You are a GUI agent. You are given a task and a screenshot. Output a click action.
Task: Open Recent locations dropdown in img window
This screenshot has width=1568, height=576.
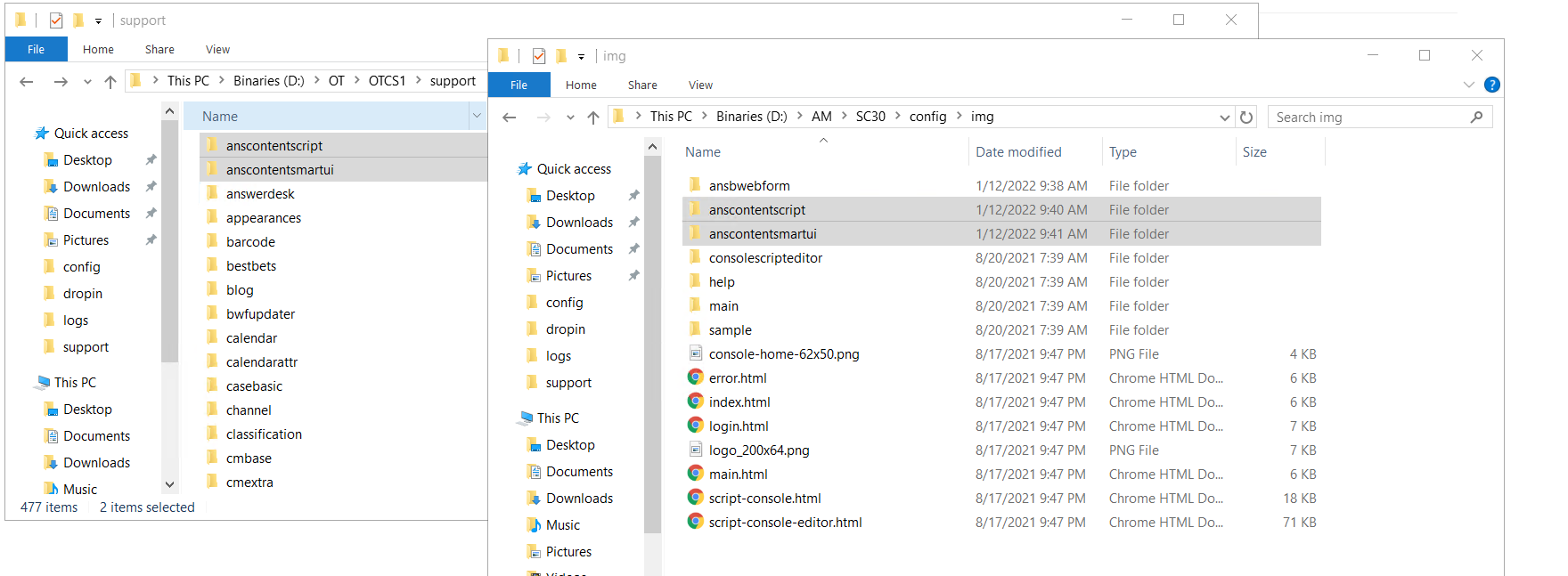[x=570, y=117]
